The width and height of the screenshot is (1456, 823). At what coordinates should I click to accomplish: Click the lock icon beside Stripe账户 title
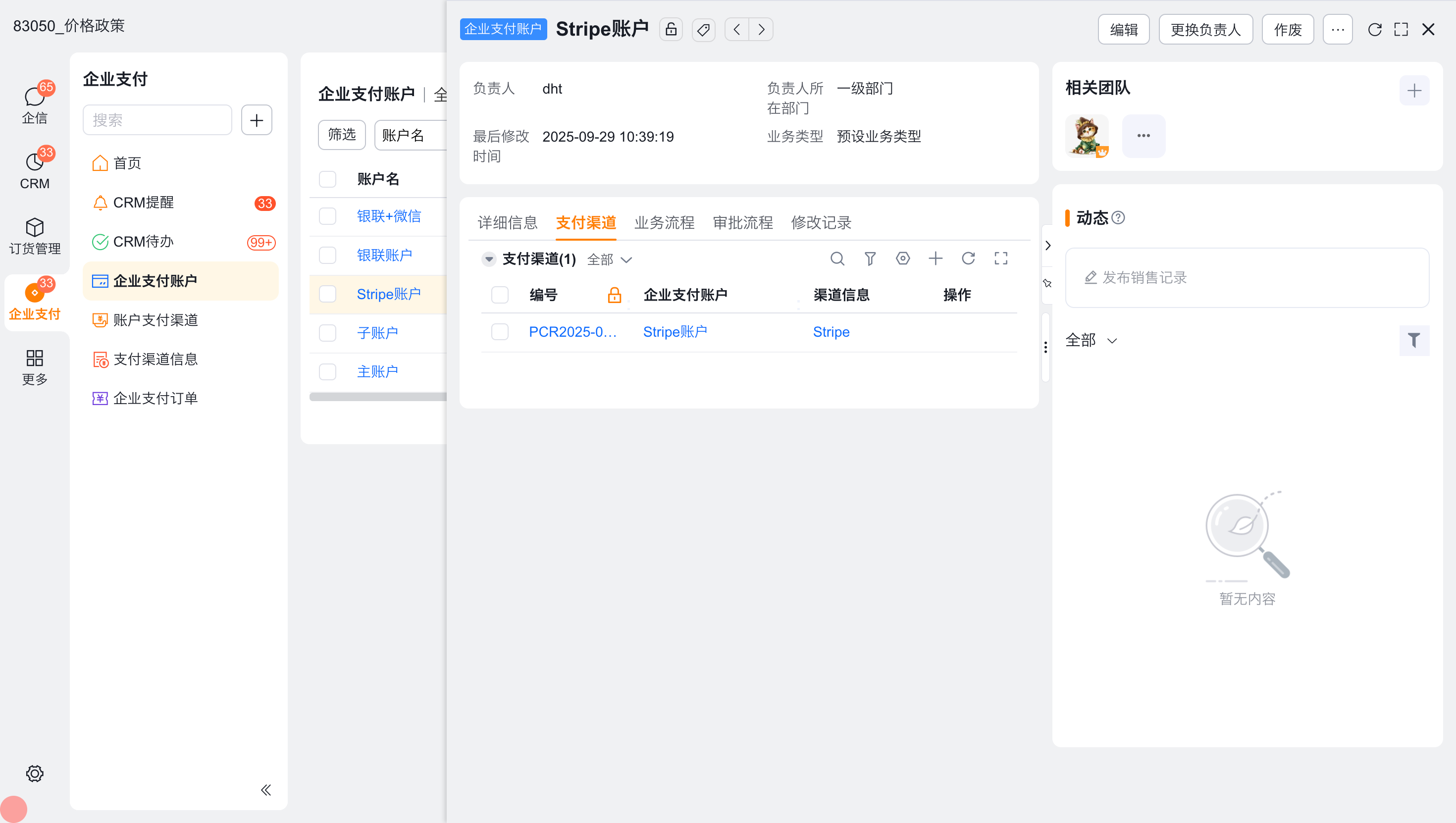click(x=671, y=29)
